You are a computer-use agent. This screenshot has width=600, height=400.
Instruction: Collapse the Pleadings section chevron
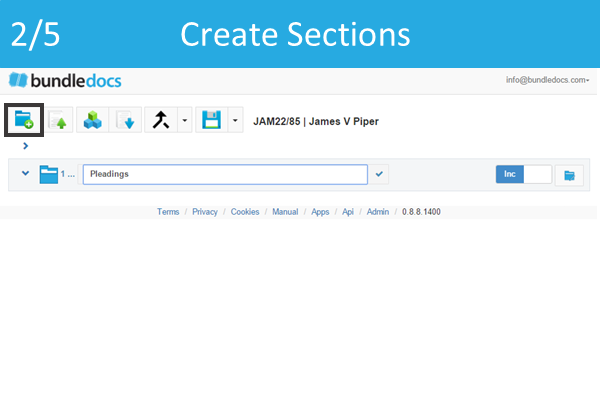tap(26, 173)
